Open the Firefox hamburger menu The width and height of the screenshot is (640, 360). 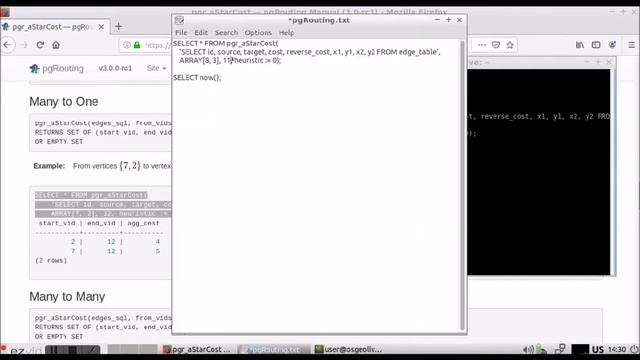tap(631, 45)
